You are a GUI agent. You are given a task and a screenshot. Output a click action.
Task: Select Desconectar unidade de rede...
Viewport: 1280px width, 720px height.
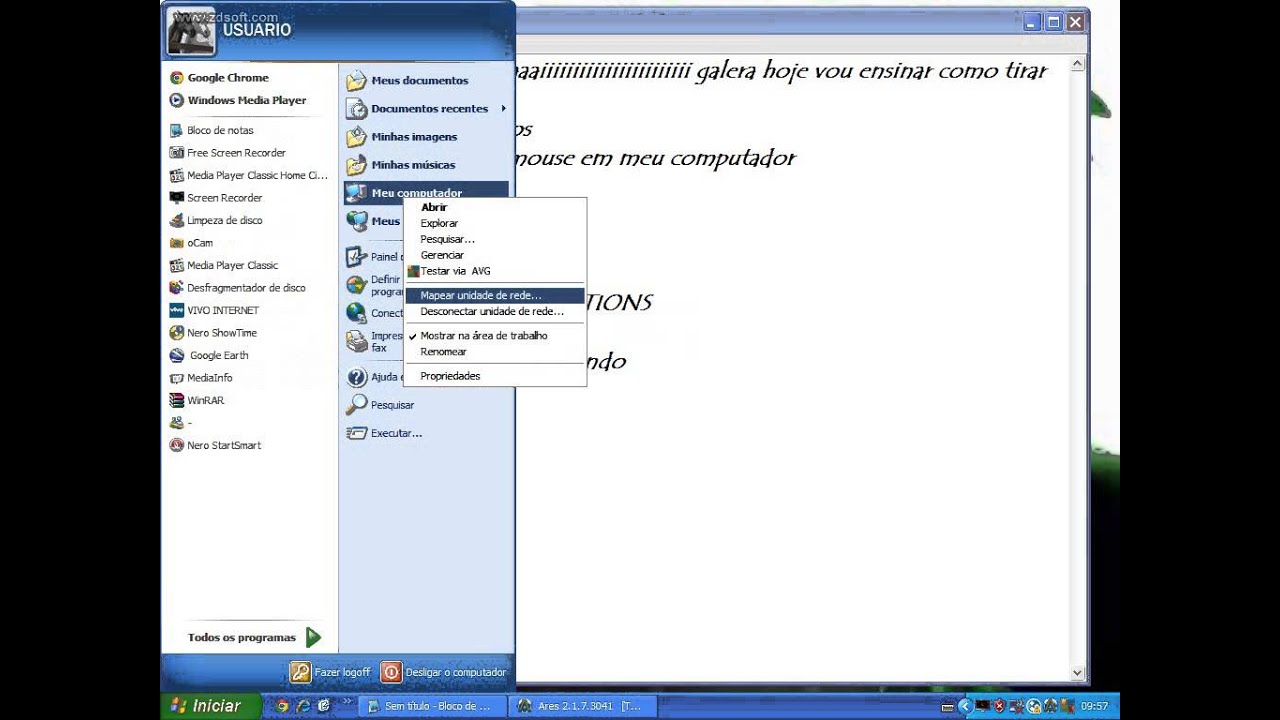[495, 312]
